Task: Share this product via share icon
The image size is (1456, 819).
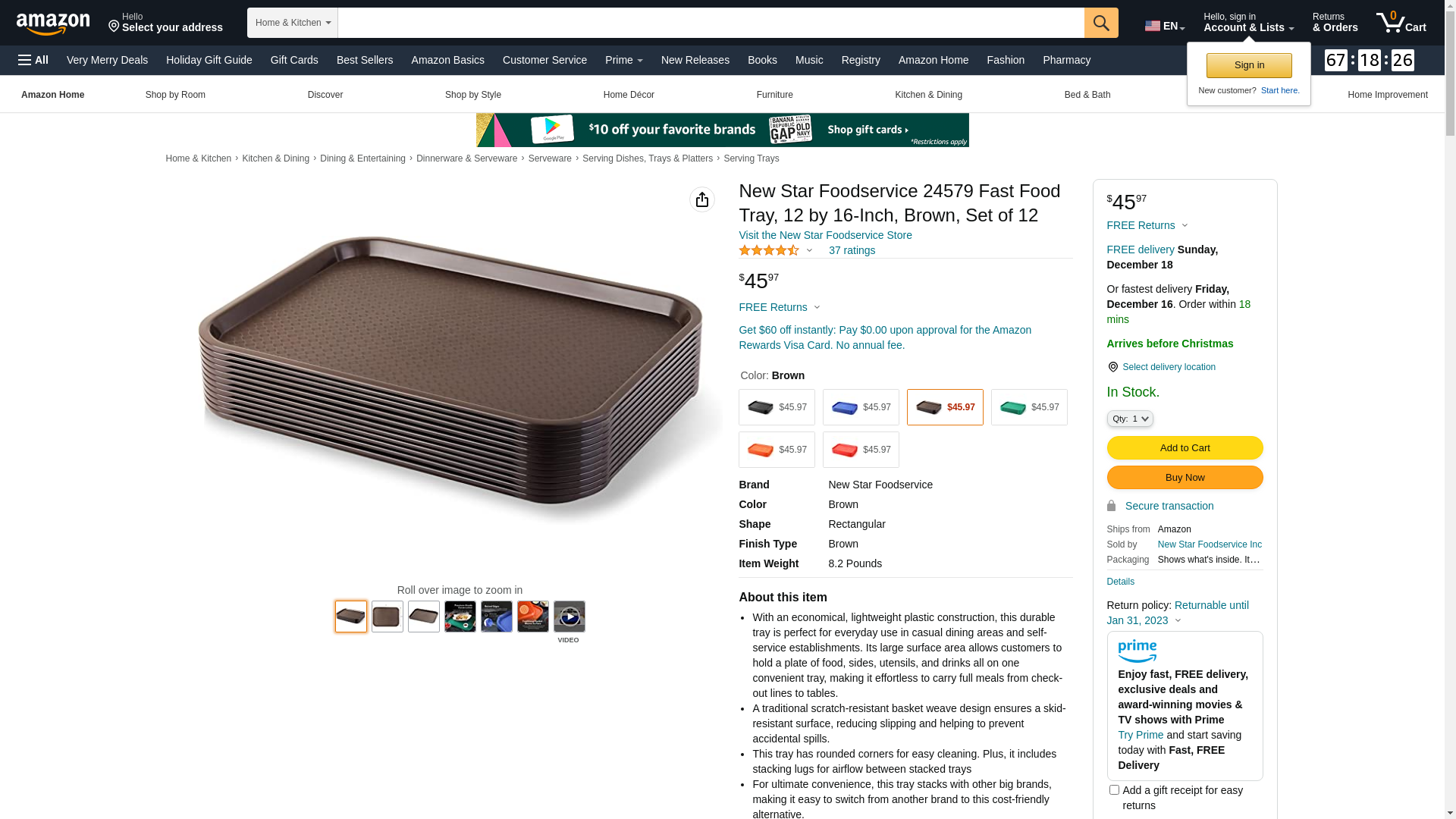Action: point(701,199)
